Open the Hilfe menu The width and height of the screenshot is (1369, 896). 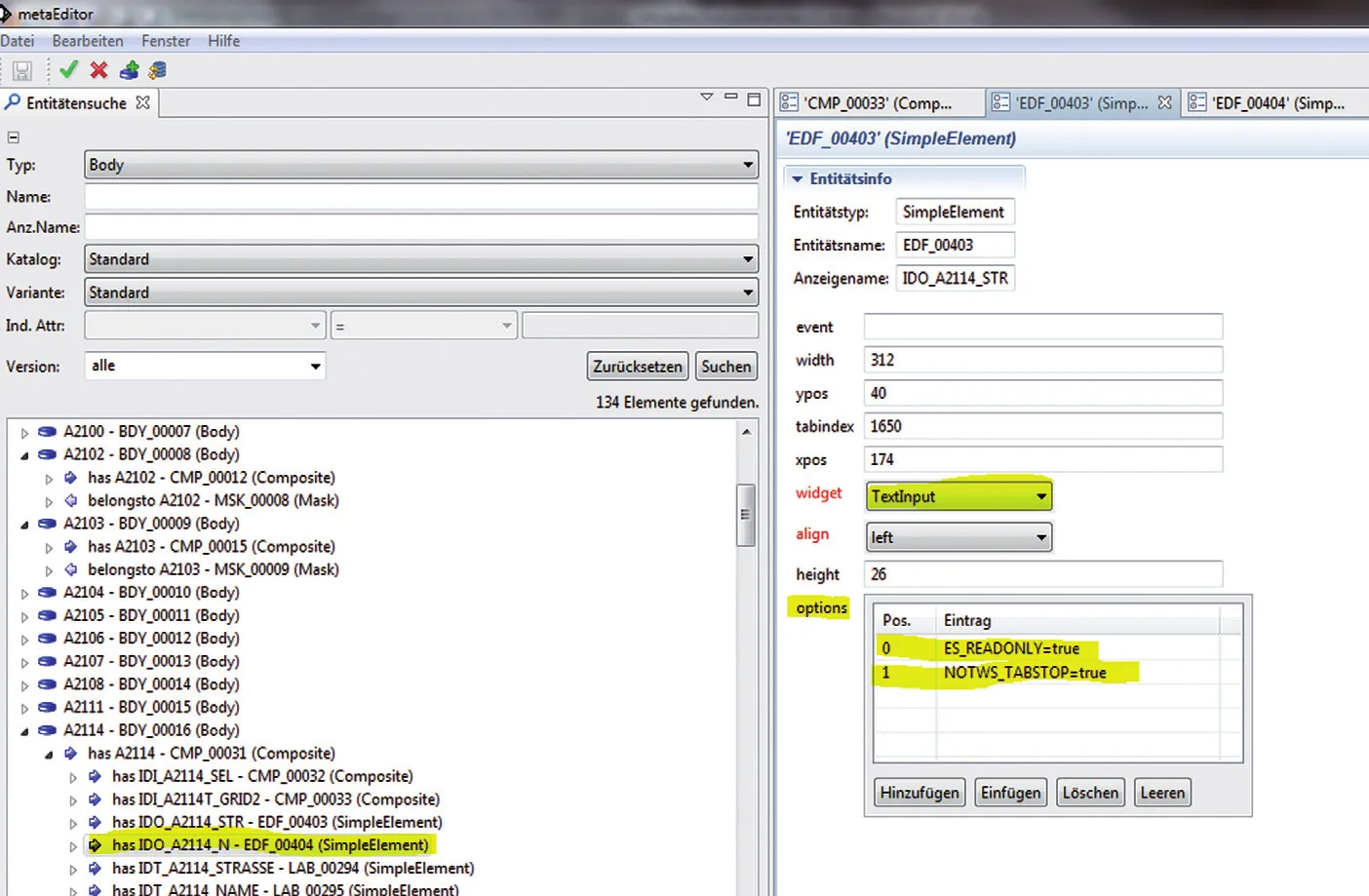(x=223, y=41)
